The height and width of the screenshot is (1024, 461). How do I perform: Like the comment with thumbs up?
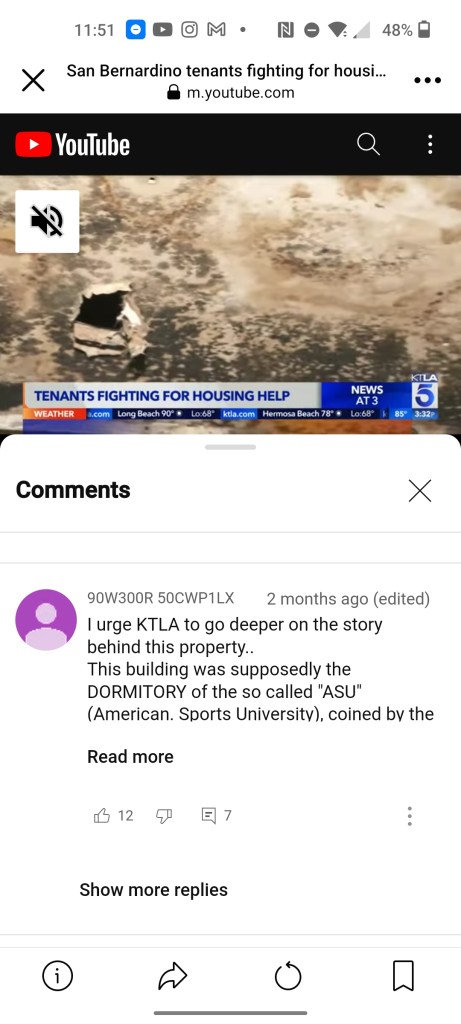(x=102, y=815)
